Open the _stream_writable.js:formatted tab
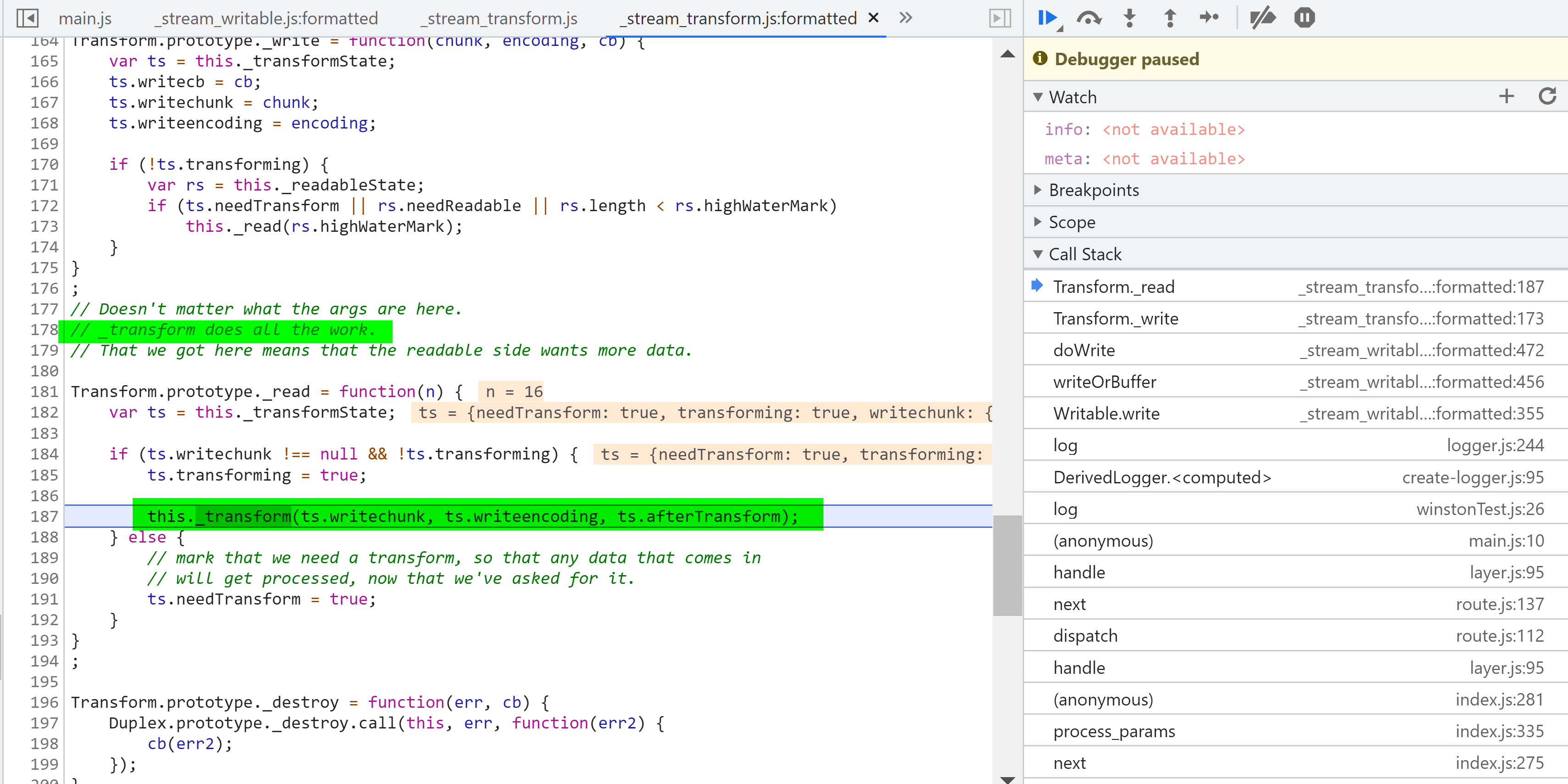 click(266, 18)
